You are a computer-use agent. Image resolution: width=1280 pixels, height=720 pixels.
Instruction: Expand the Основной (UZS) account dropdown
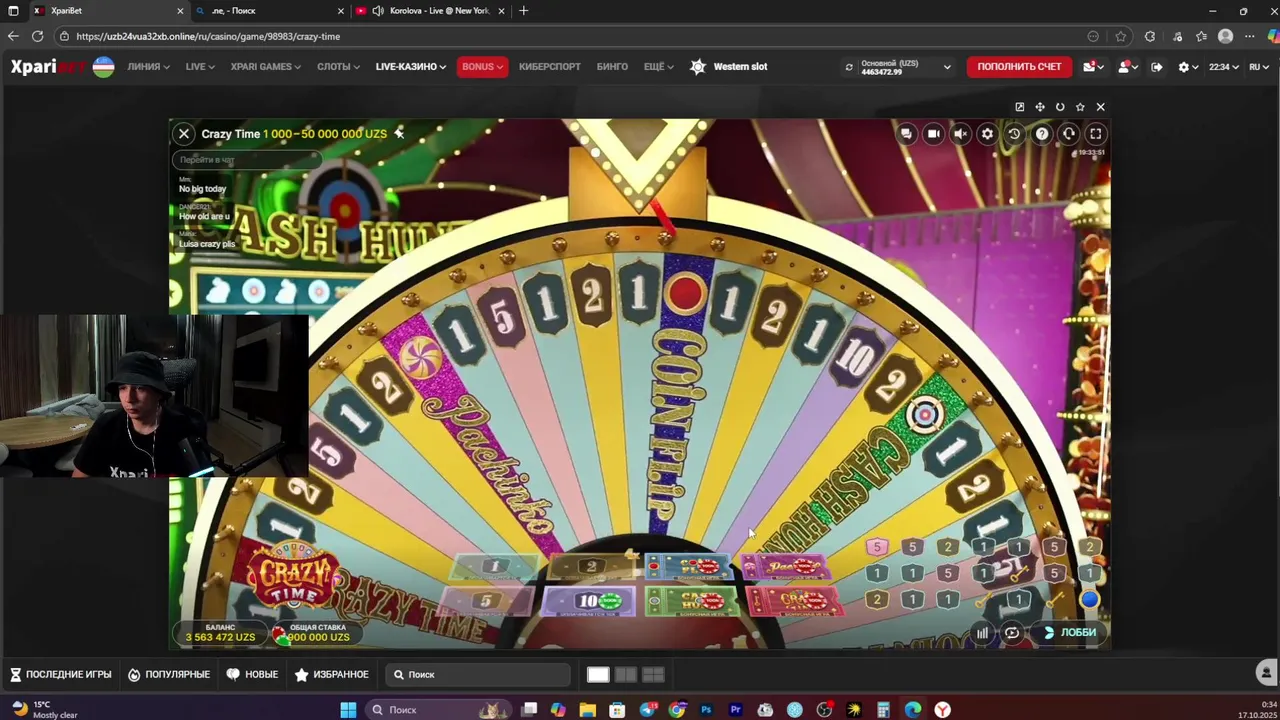pyautogui.click(x=905, y=67)
